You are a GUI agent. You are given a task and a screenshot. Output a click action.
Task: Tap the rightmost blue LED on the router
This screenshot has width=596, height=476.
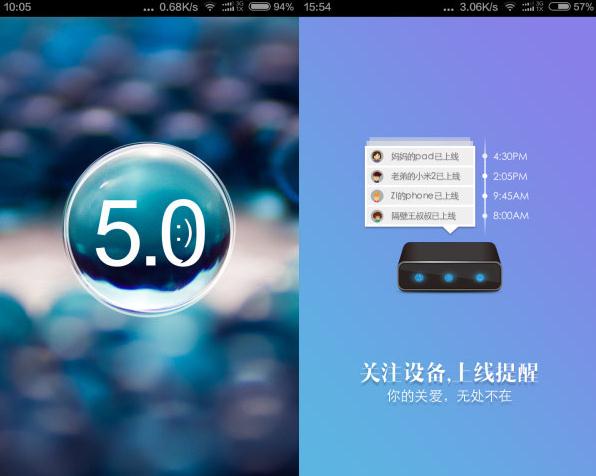480,277
